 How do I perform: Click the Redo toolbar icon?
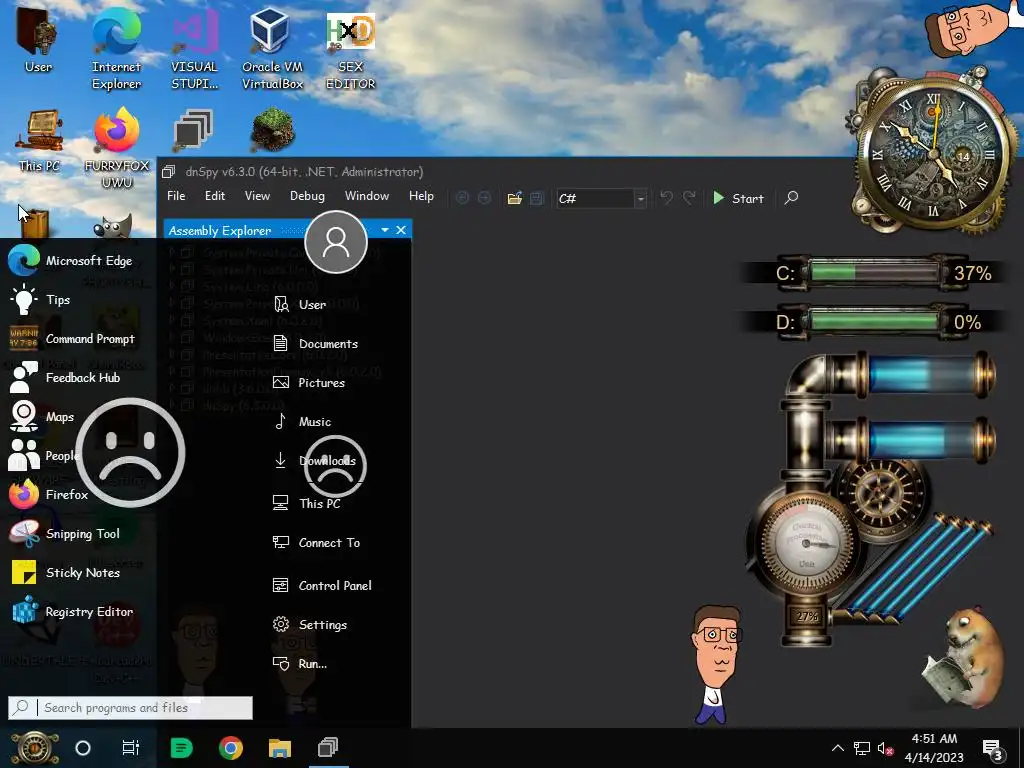pyautogui.click(x=689, y=197)
